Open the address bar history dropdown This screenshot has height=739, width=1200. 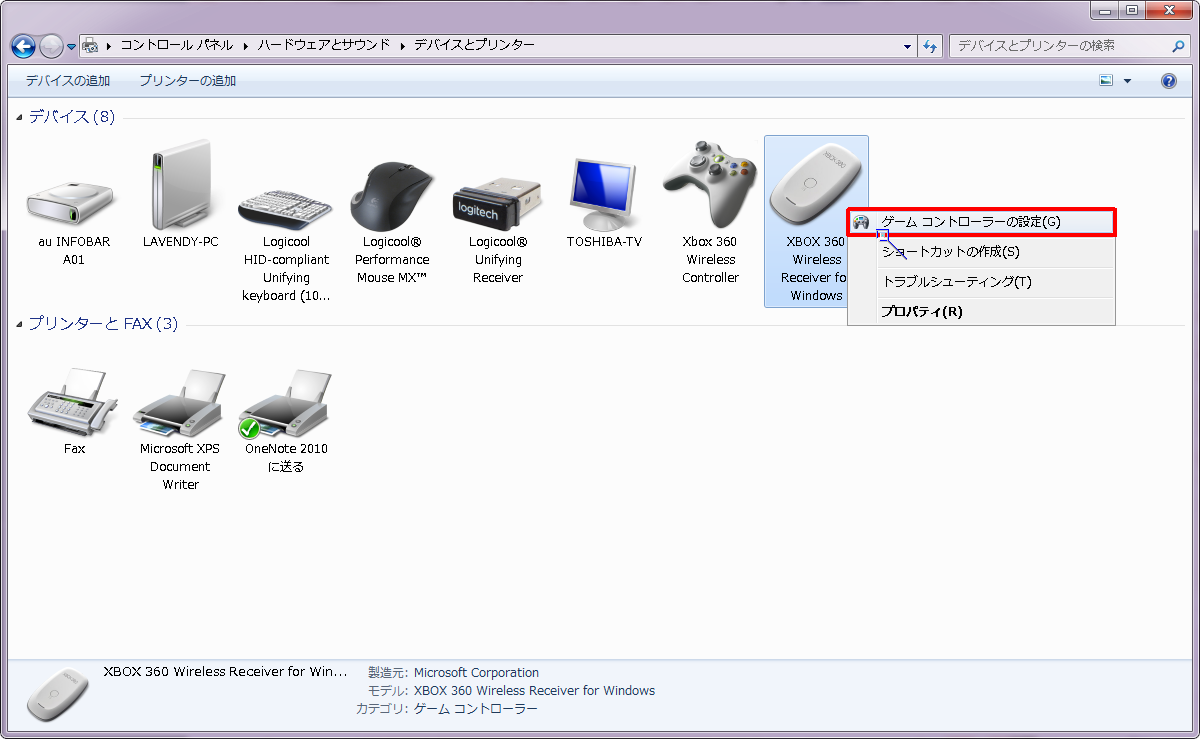point(908,46)
